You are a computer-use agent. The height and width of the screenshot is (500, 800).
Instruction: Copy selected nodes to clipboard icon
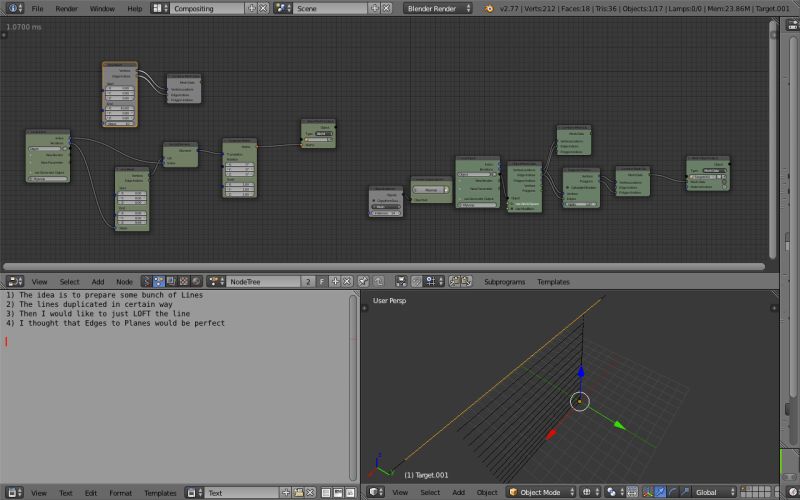click(x=454, y=281)
